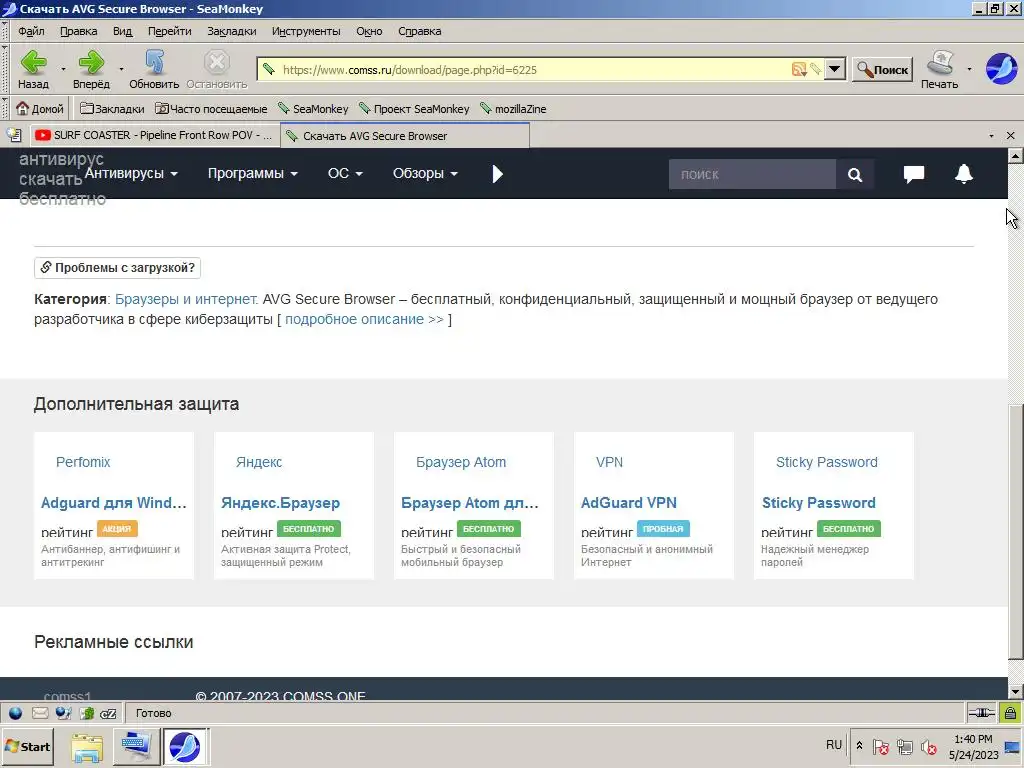Click the vertical scrollbar down arrow
This screenshot has width=1024, height=768.
tap(1016, 692)
